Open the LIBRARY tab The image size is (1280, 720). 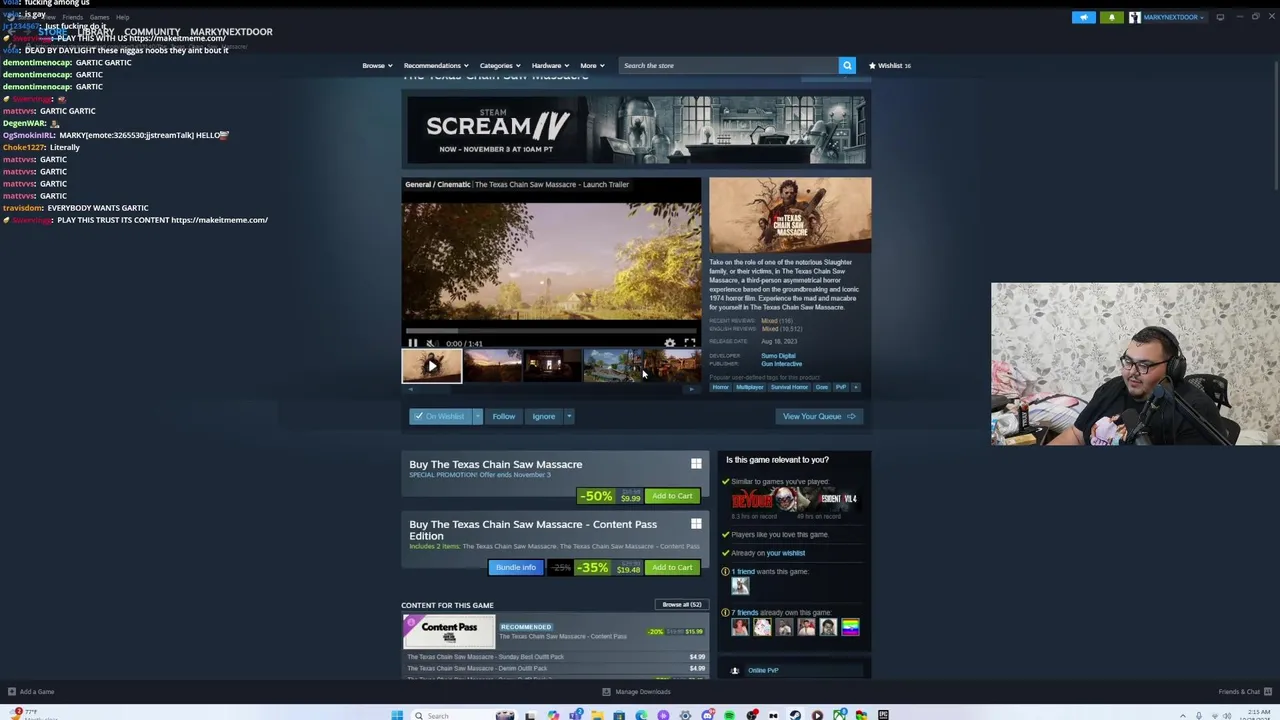coord(96,32)
